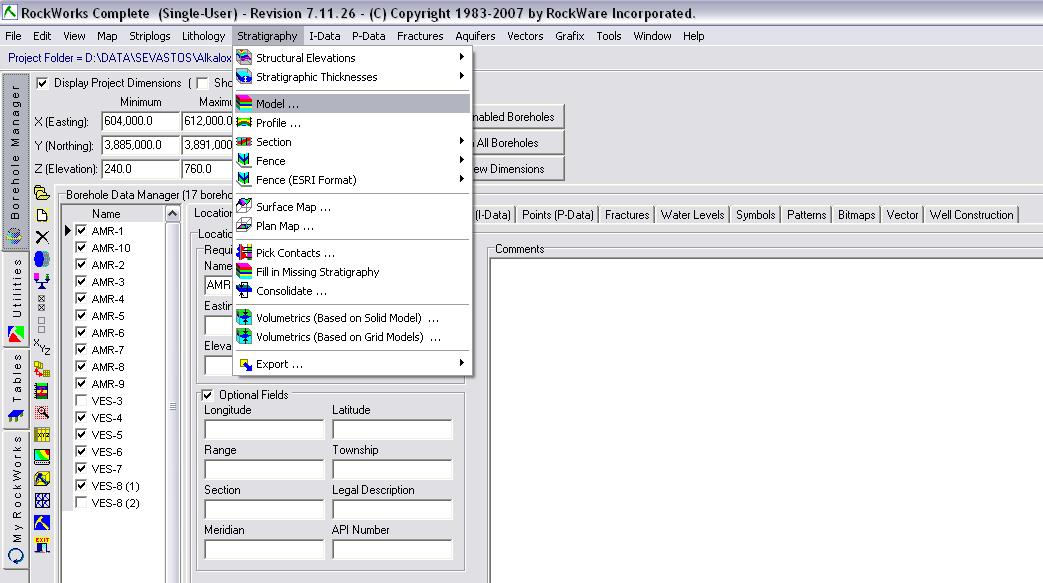Screen dimensions: 1043x583
Task: Expand the Section submenu
Action: [353, 142]
